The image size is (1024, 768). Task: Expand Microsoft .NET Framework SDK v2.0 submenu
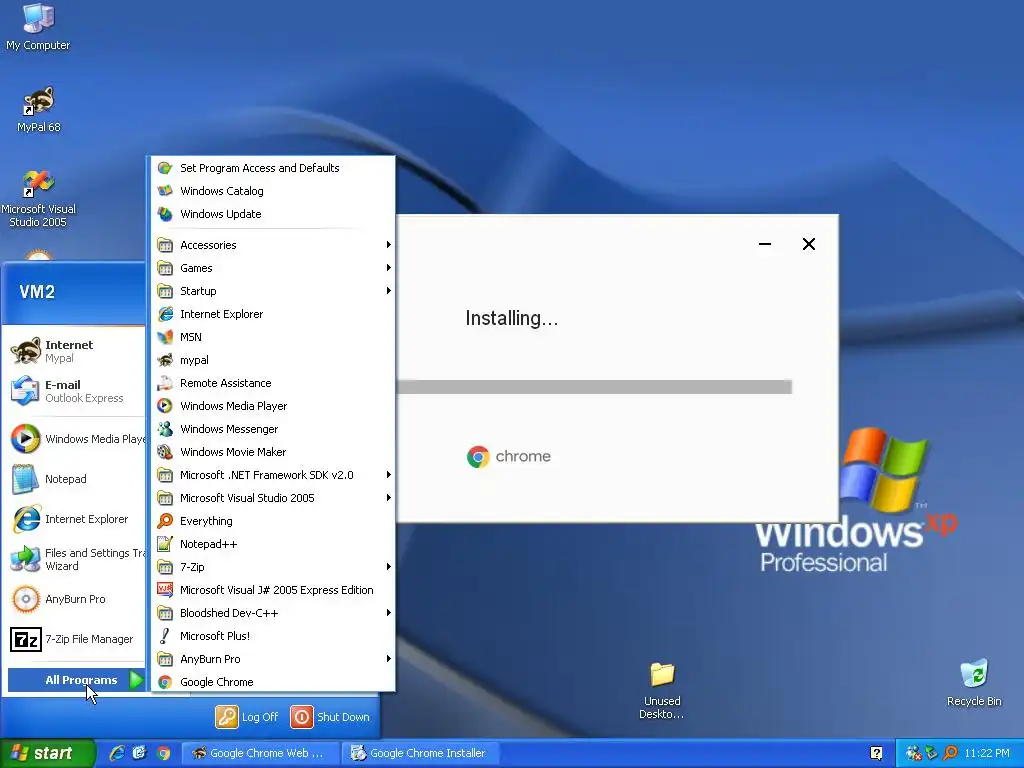(x=273, y=475)
